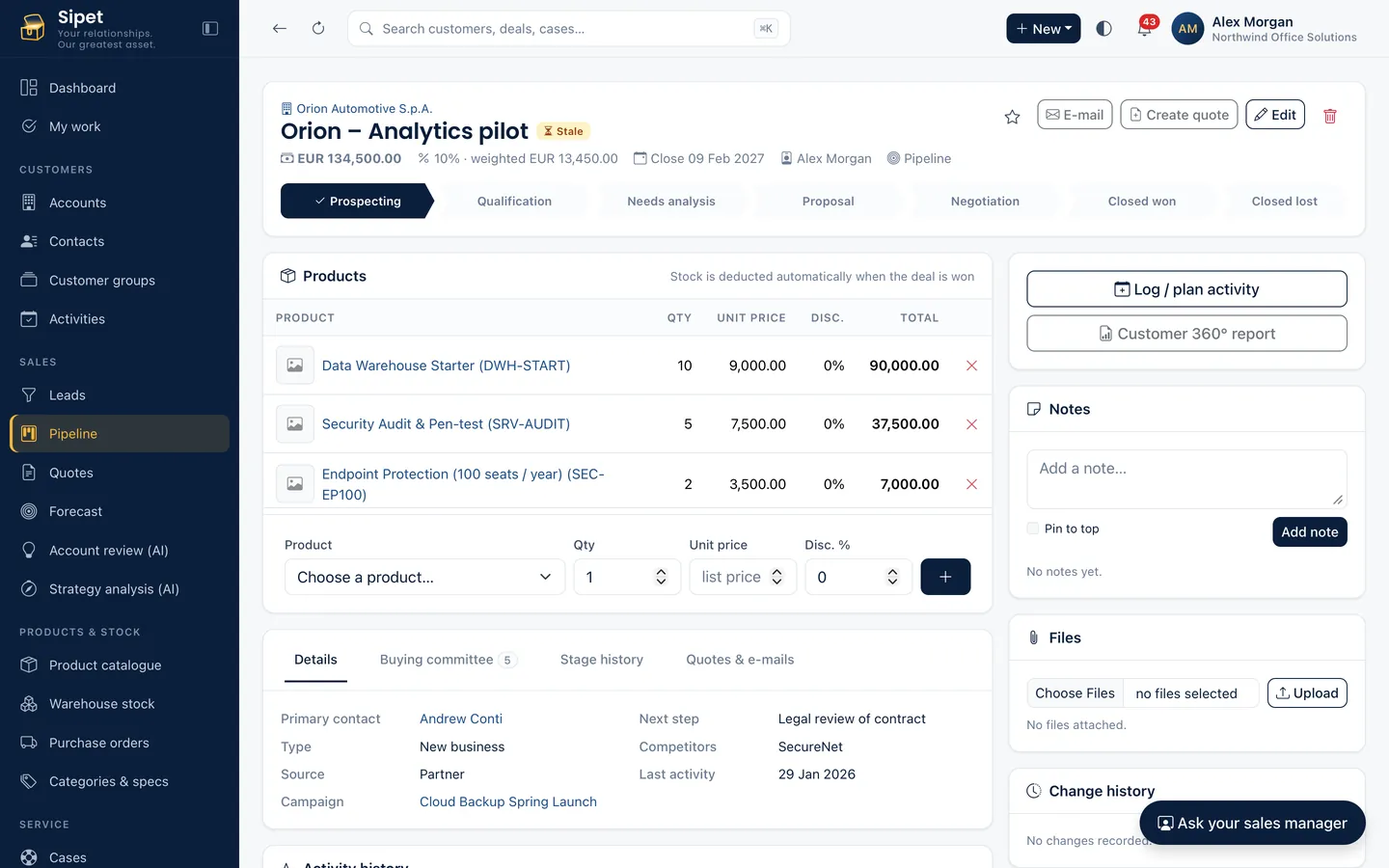The width and height of the screenshot is (1389, 868).
Task: Reload the page with the refresh icon
Action: click(x=318, y=28)
